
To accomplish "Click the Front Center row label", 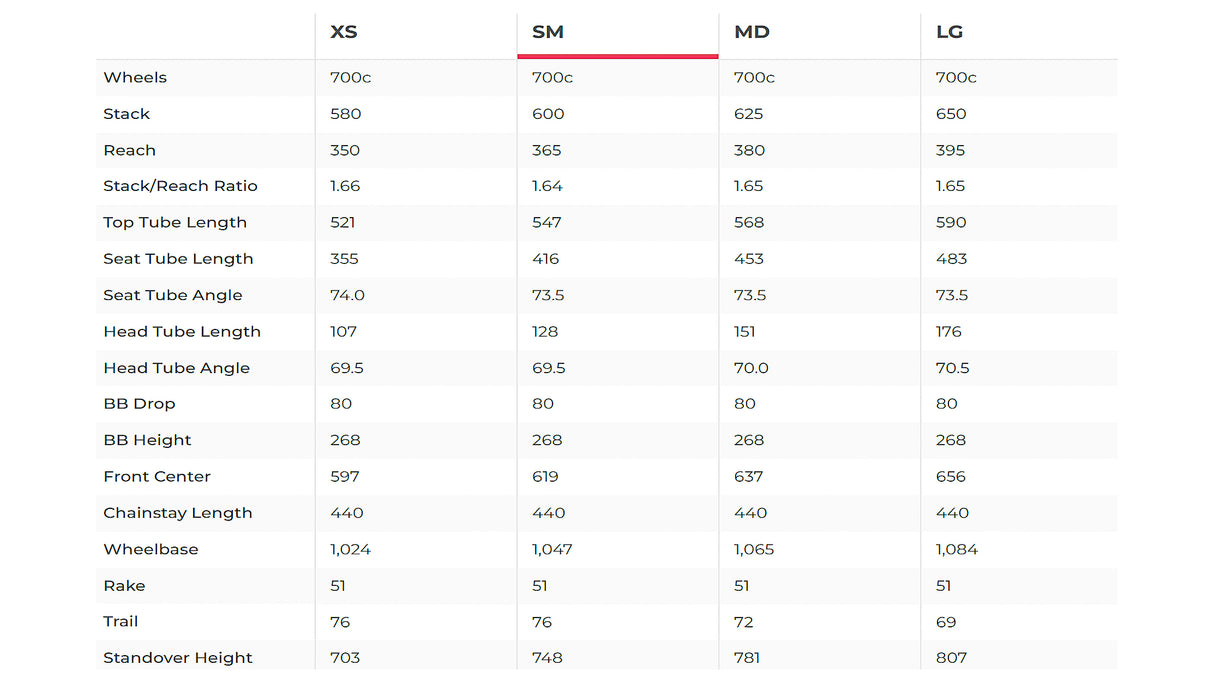I will point(157,477).
